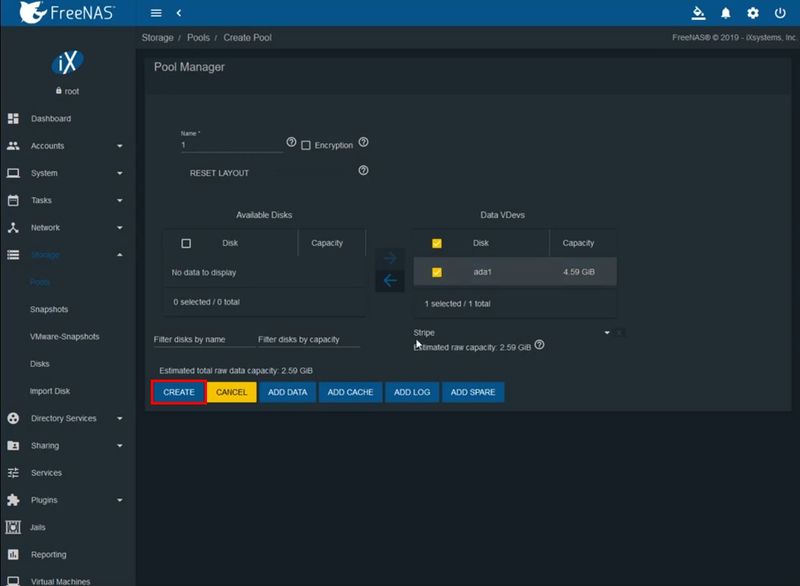Click the right arrow to move disks
This screenshot has height=586, width=800.
point(391,258)
